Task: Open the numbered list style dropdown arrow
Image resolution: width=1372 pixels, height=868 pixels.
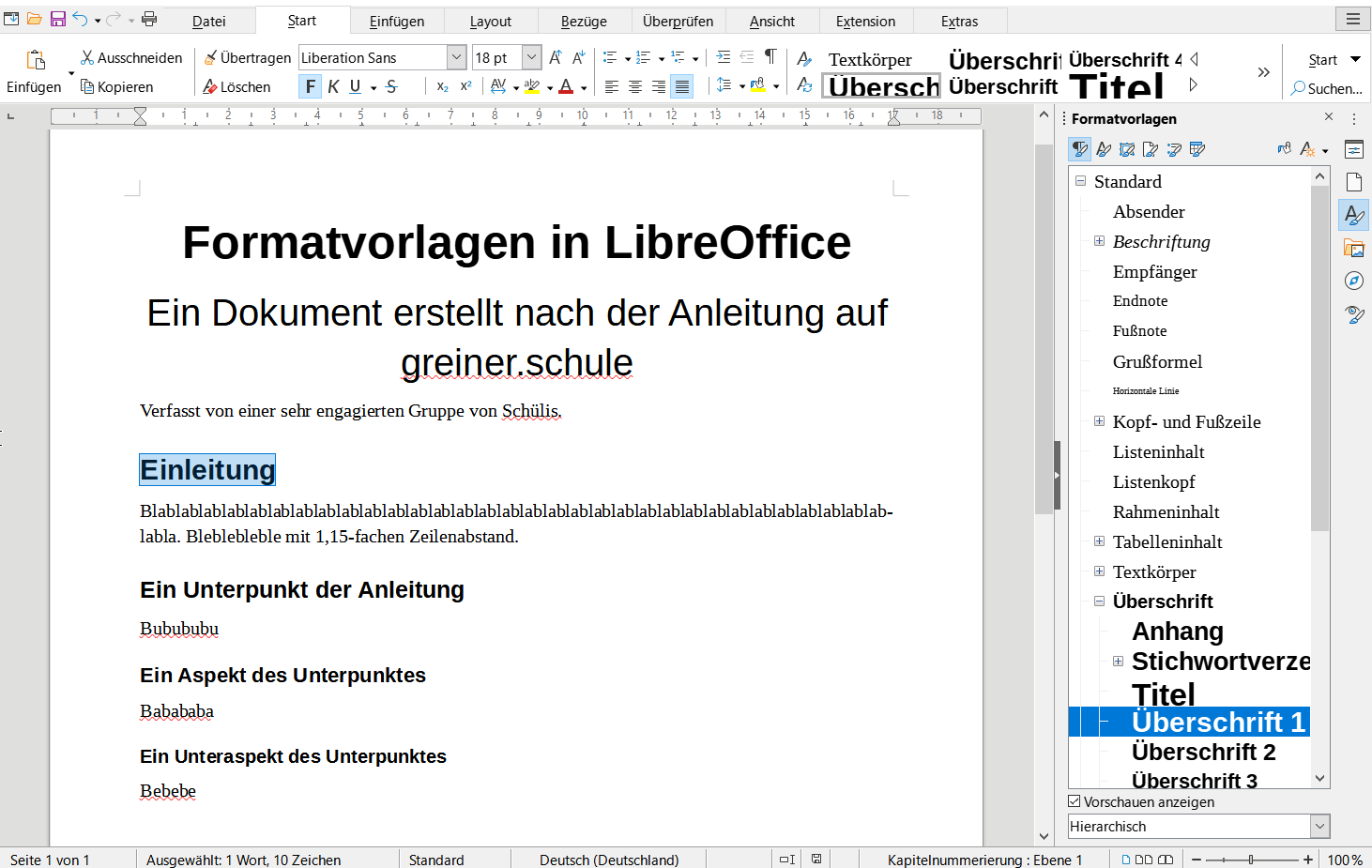Action: click(x=661, y=58)
